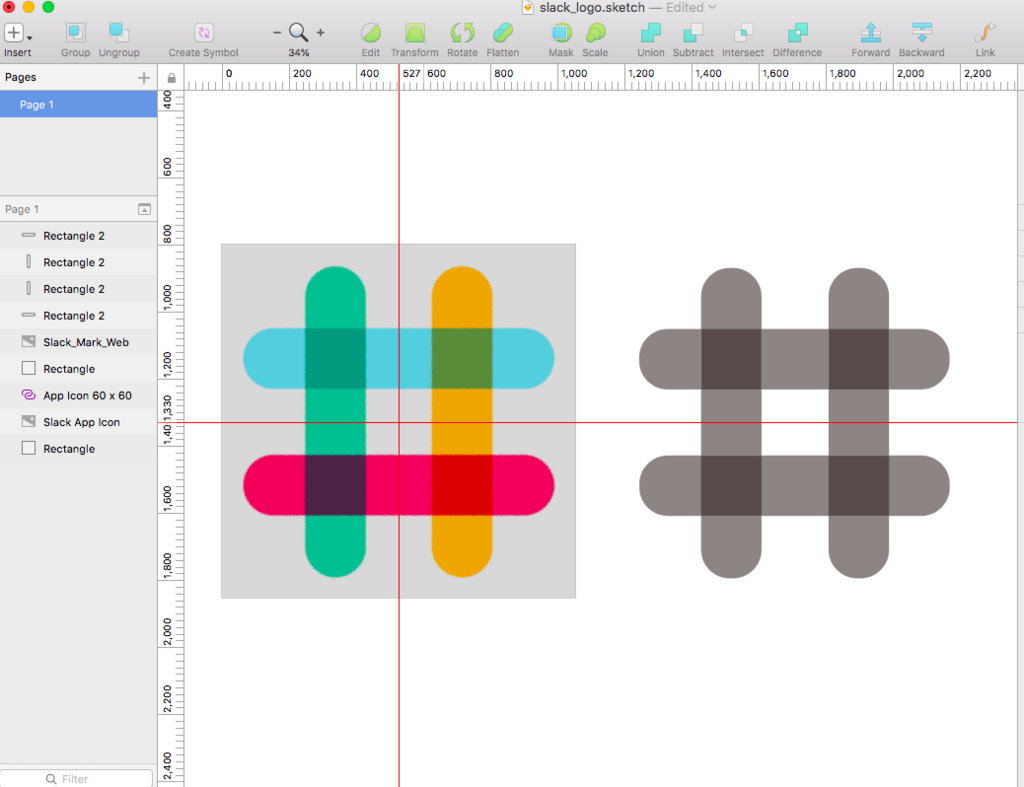Move layer Forward in toolbar
This screenshot has height=787, width=1024.
871,33
